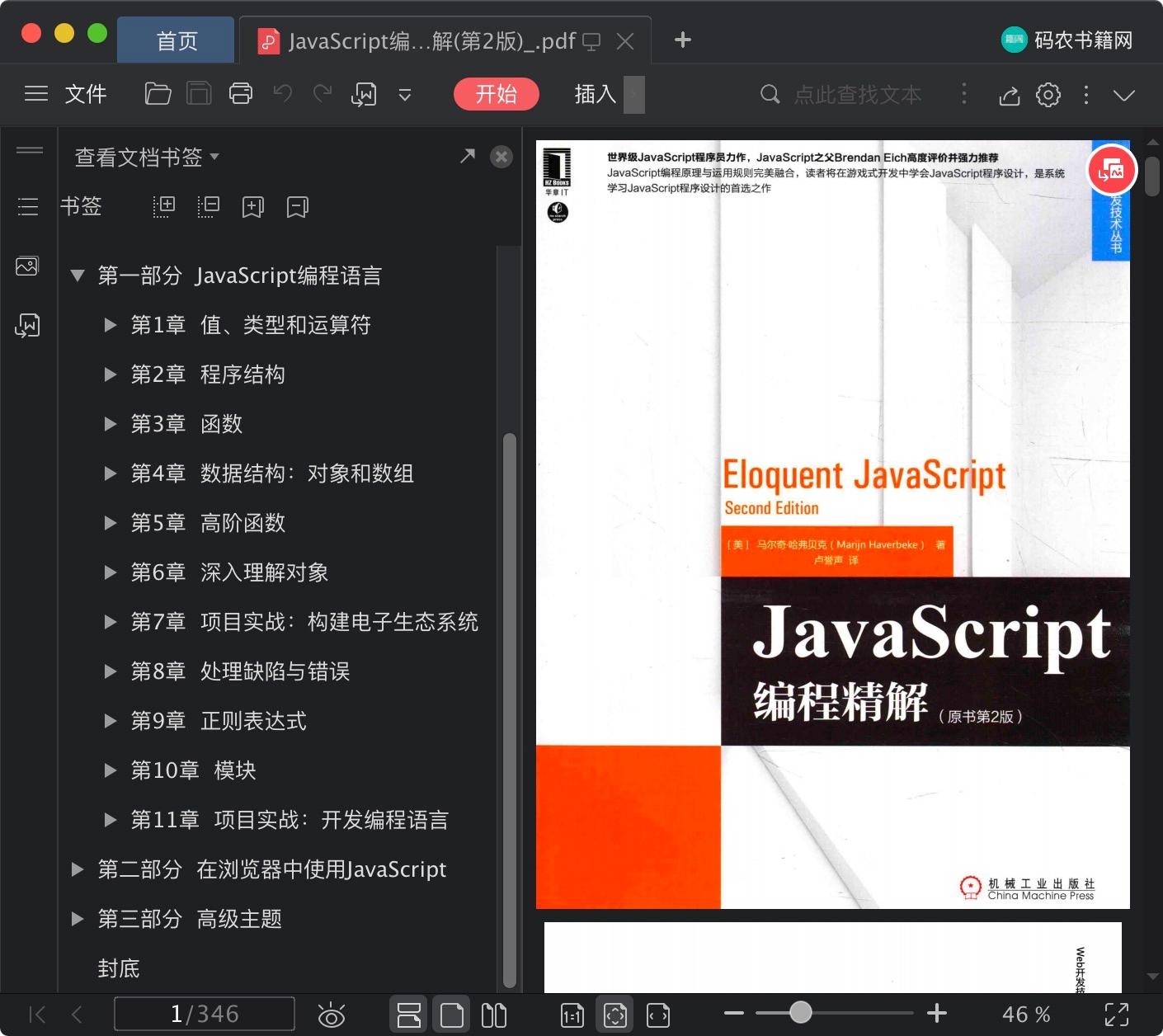Click the save disk icon

click(x=199, y=94)
